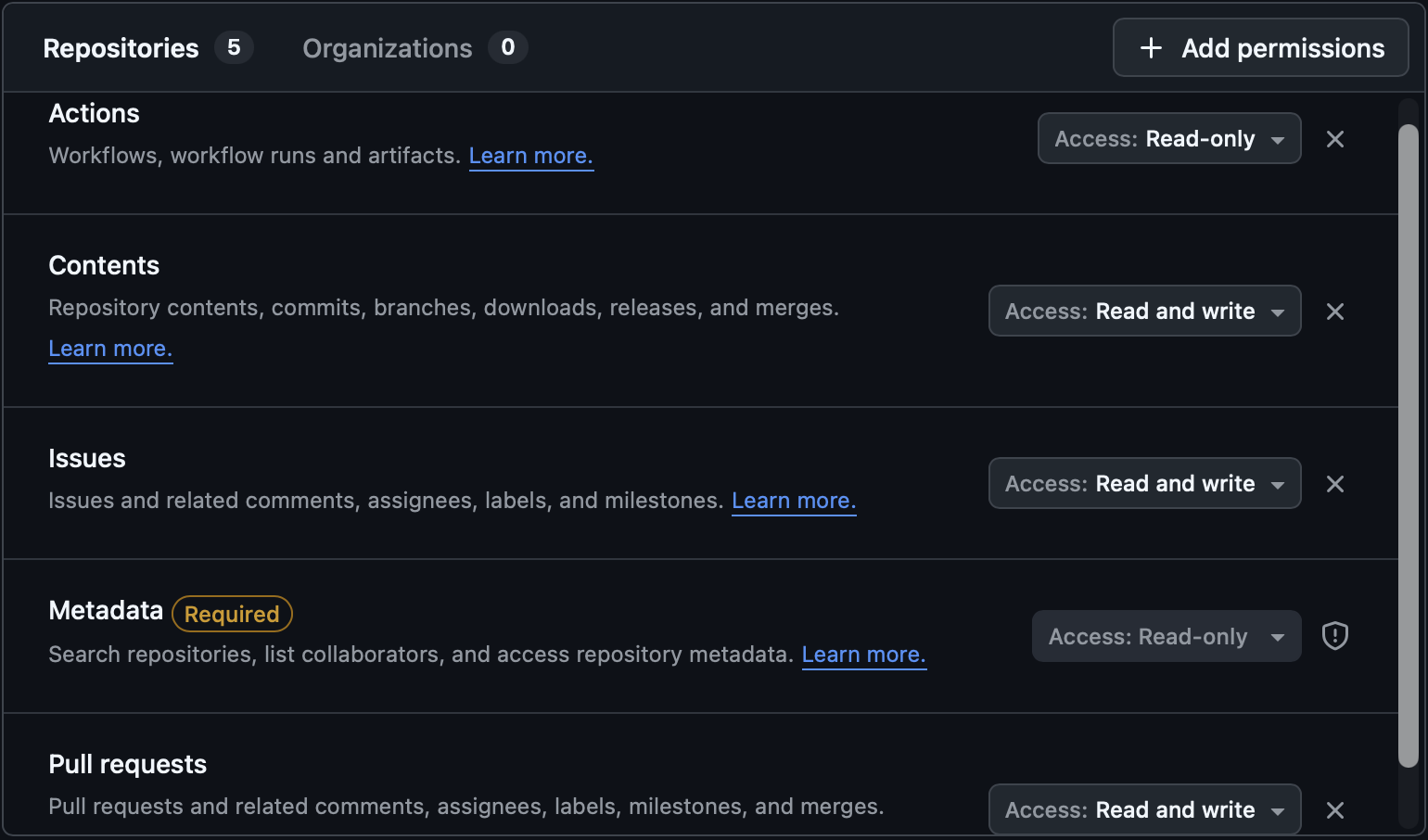Click the warning shield icon next to Metadata access
The image size is (1428, 840).
click(1334, 636)
